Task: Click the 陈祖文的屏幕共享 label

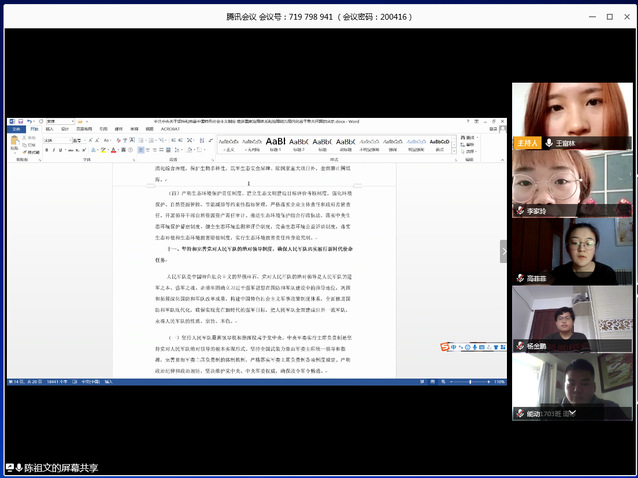Action: click(62, 468)
